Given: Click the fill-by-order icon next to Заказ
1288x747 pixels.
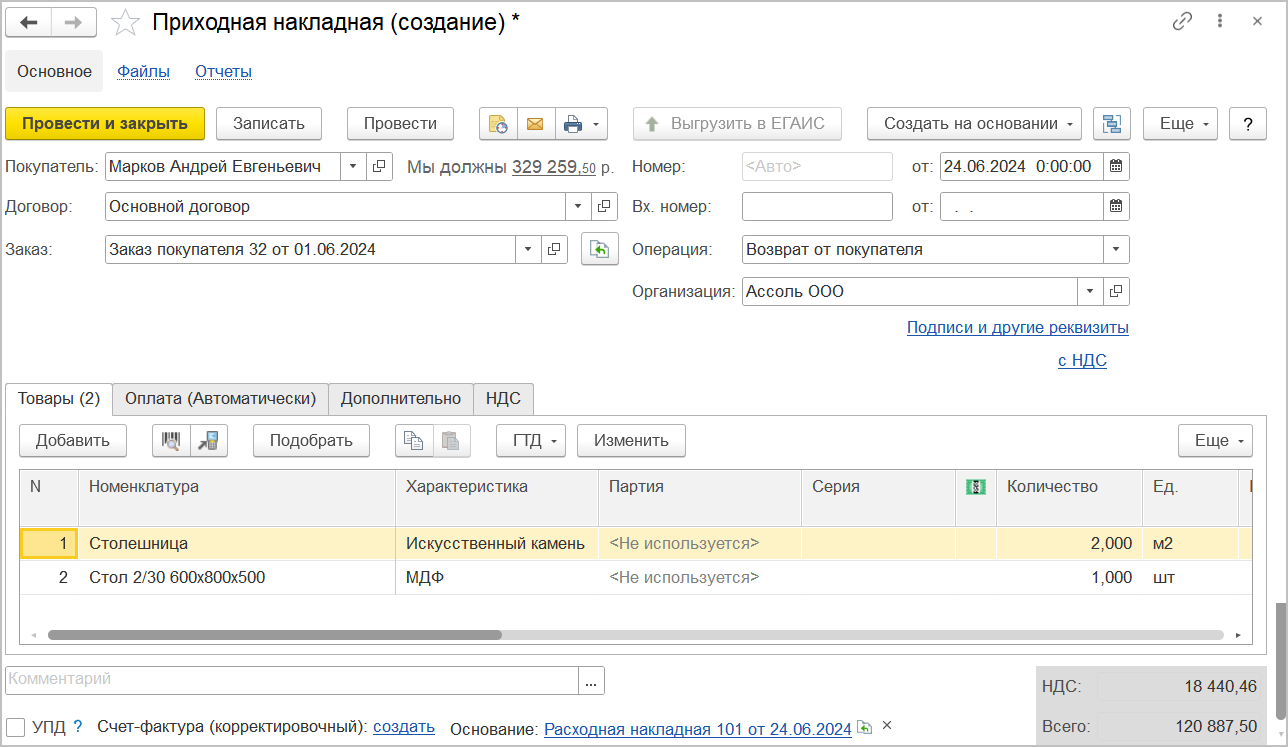Looking at the screenshot, I should tap(599, 250).
